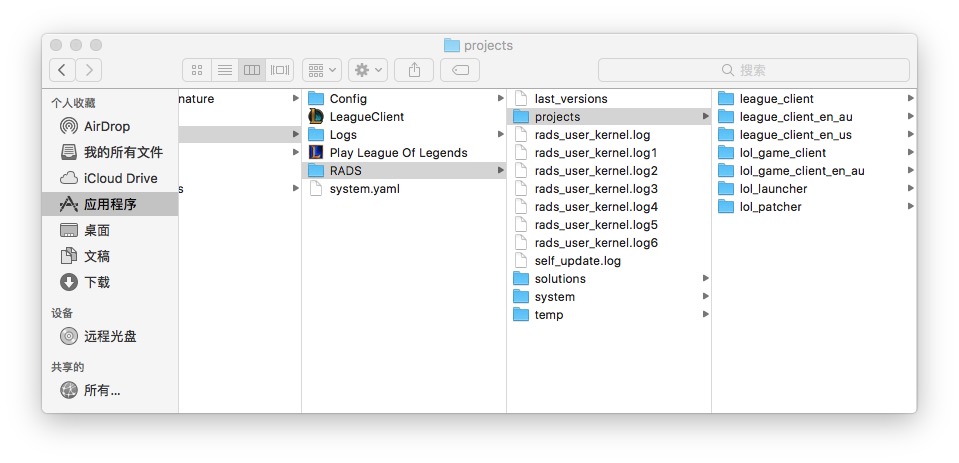Viewport: 959px width, 463px height.
Task: Select rads_user_kernel.log2 file
Action: (x=609, y=171)
